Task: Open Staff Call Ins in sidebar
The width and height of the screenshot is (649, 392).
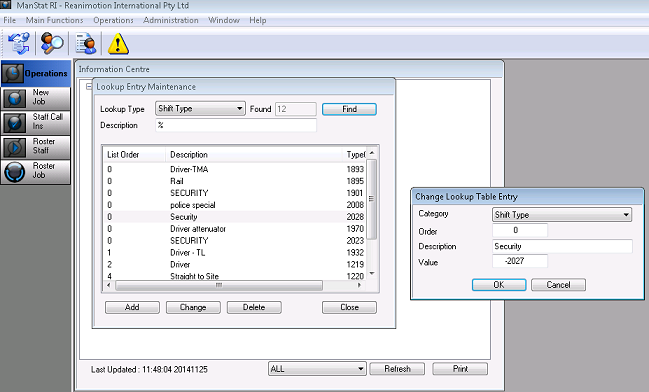Action: (x=36, y=123)
